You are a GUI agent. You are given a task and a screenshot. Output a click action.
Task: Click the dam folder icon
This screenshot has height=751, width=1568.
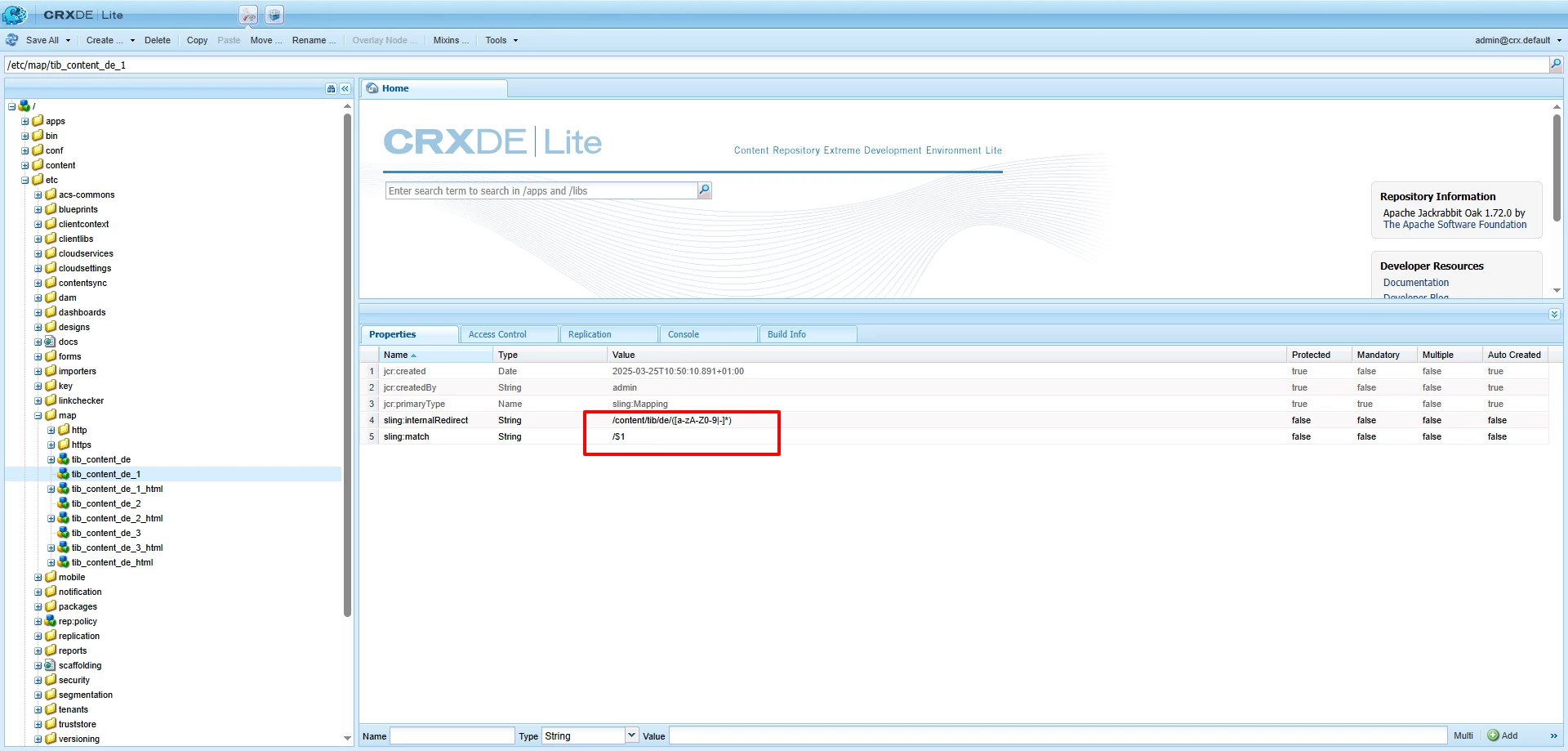click(51, 297)
